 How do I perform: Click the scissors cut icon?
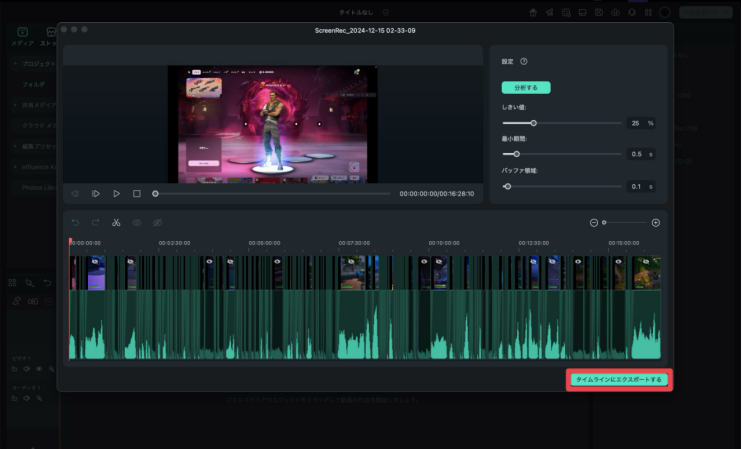116,222
